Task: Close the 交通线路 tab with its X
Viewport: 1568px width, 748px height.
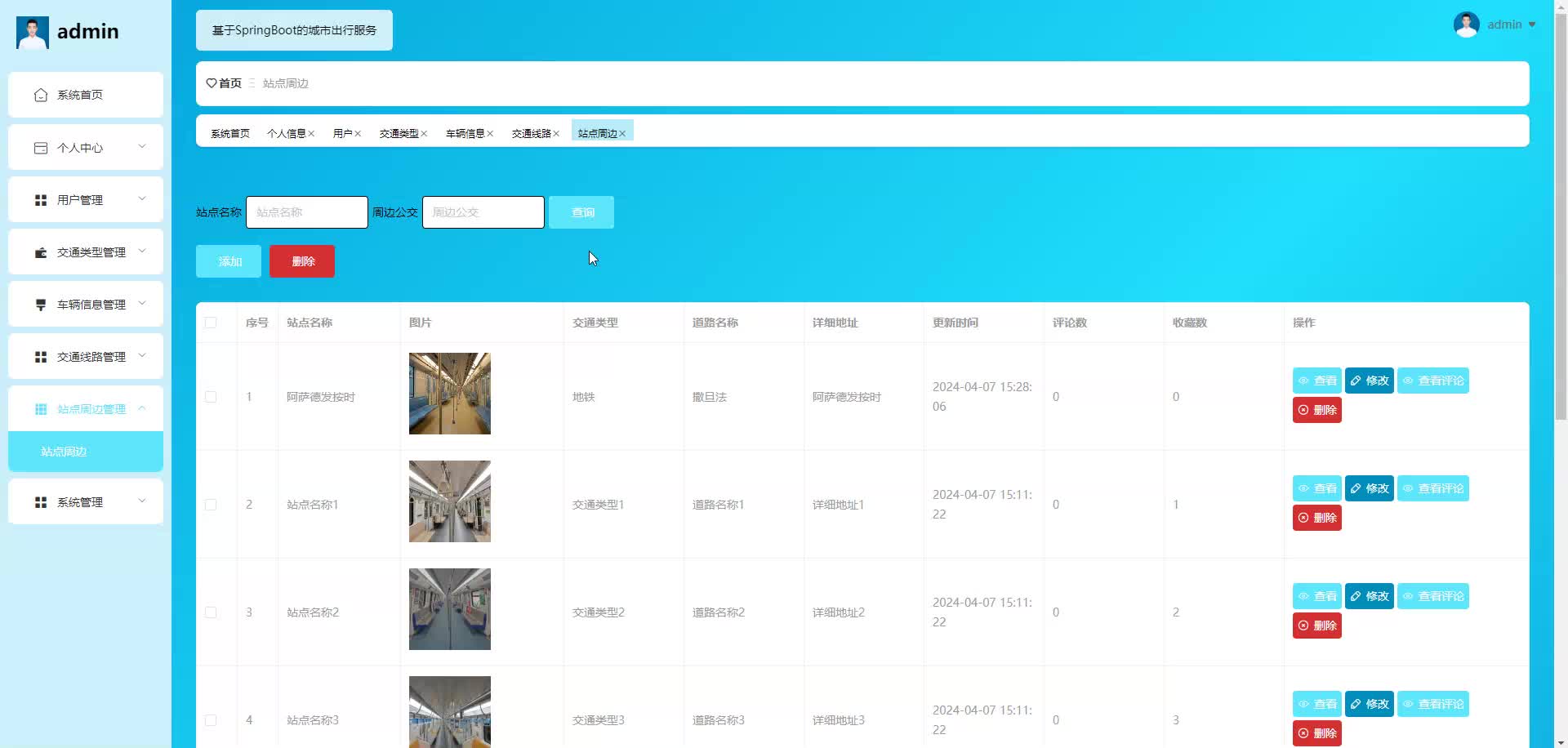Action: (556, 134)
